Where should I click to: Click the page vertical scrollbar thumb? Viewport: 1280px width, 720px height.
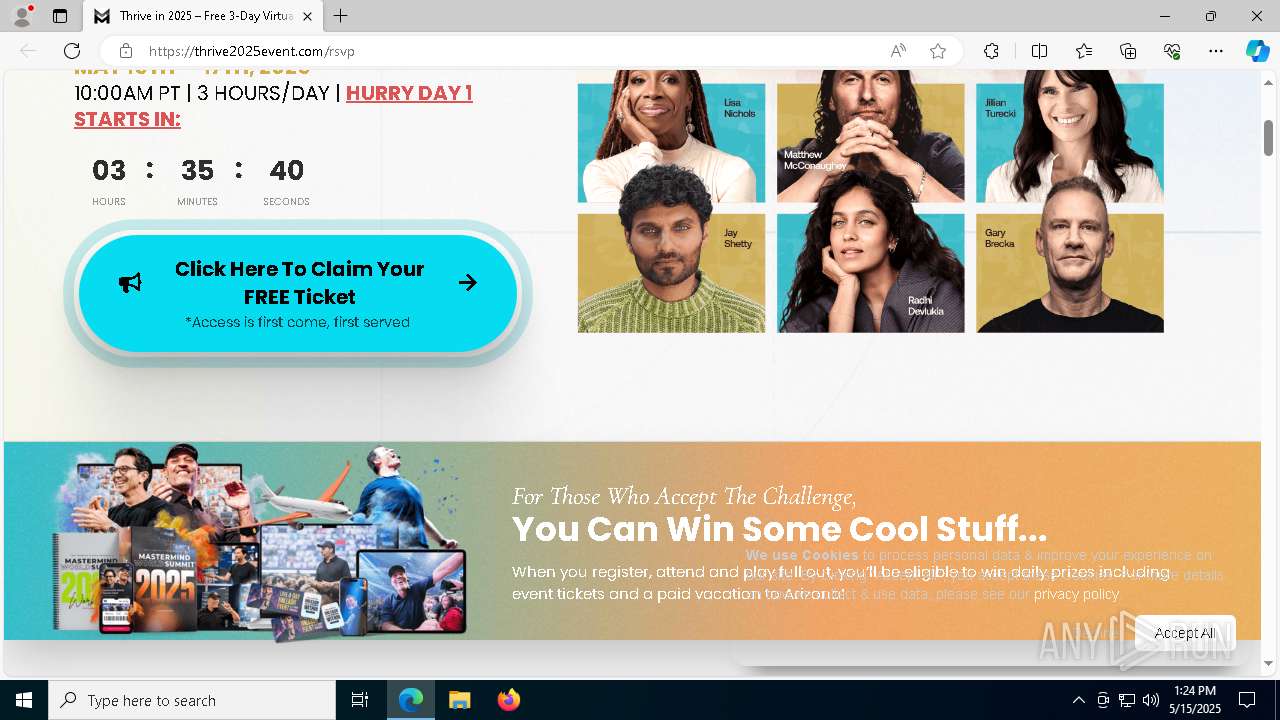click(1268, 137)
